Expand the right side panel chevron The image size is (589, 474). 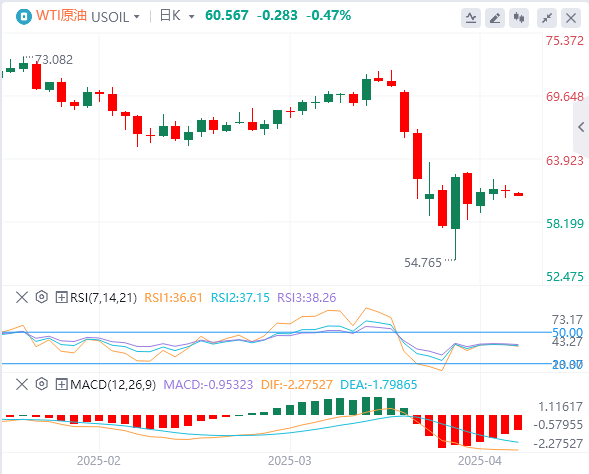tap(581, 127)
